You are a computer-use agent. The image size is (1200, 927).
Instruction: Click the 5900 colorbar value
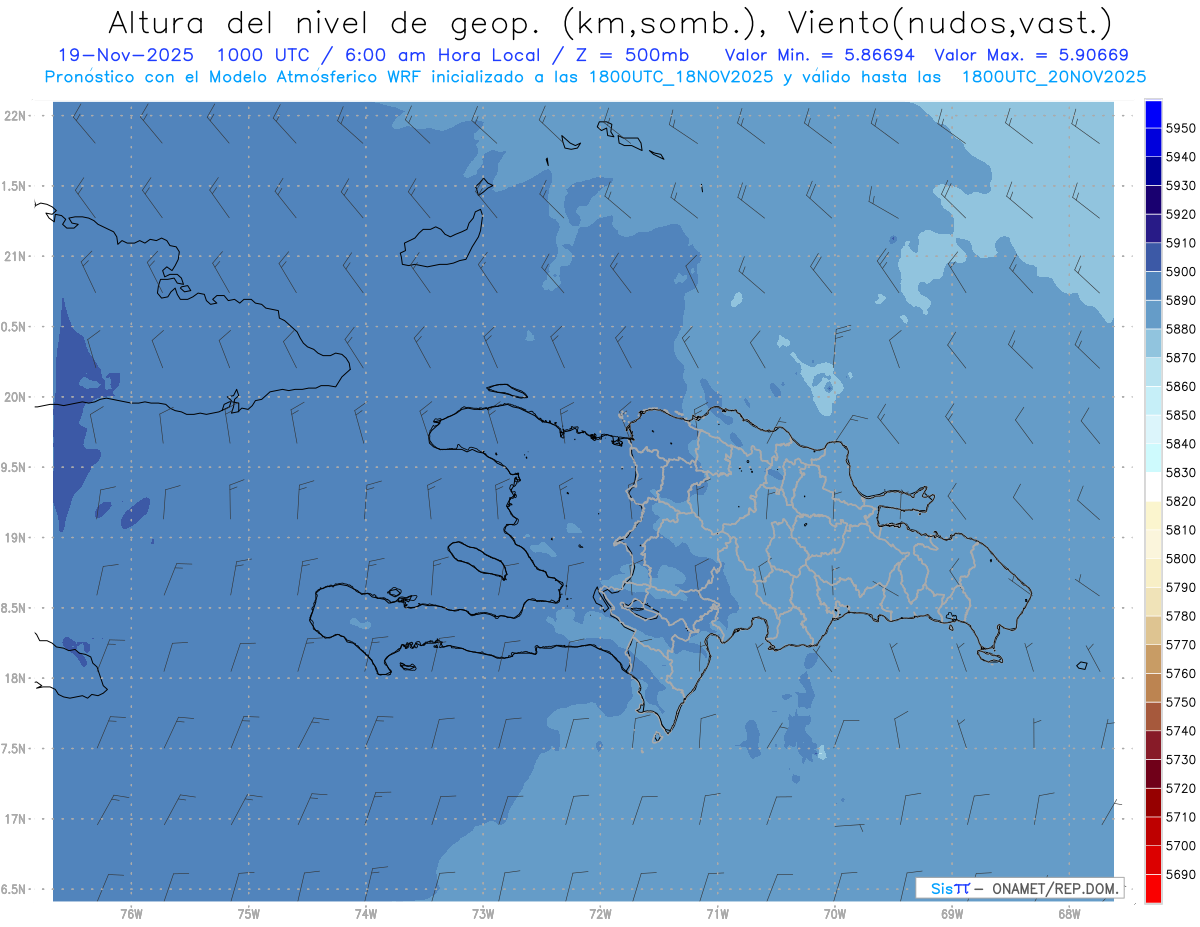click(x=1181, y=272)
